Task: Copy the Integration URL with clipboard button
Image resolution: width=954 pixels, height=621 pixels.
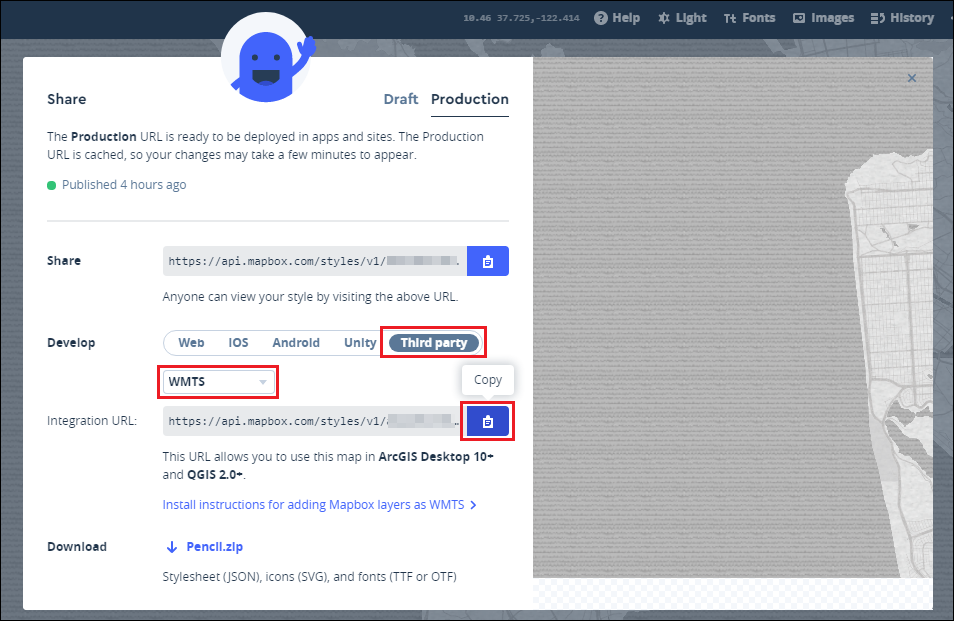Action: click(488, 421)
